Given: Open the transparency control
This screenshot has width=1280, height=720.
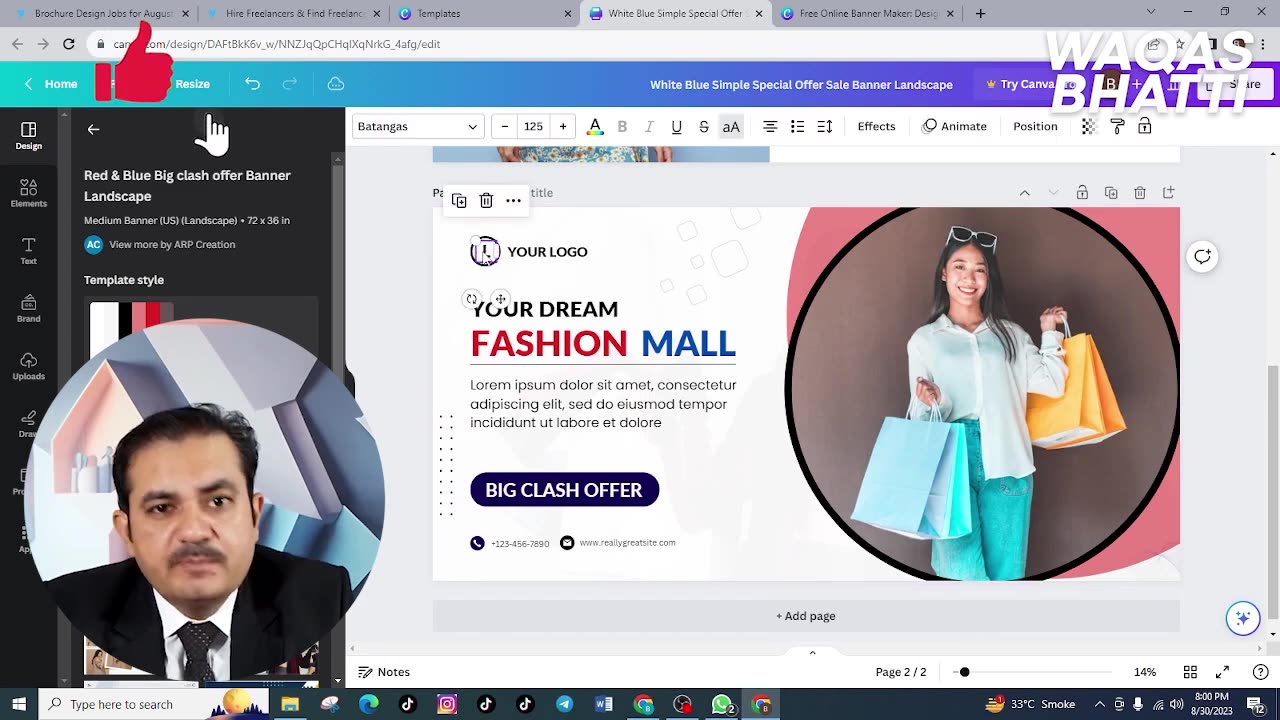Looking at the screenshot, I should pyautogui.click(x=1089, y=126).
